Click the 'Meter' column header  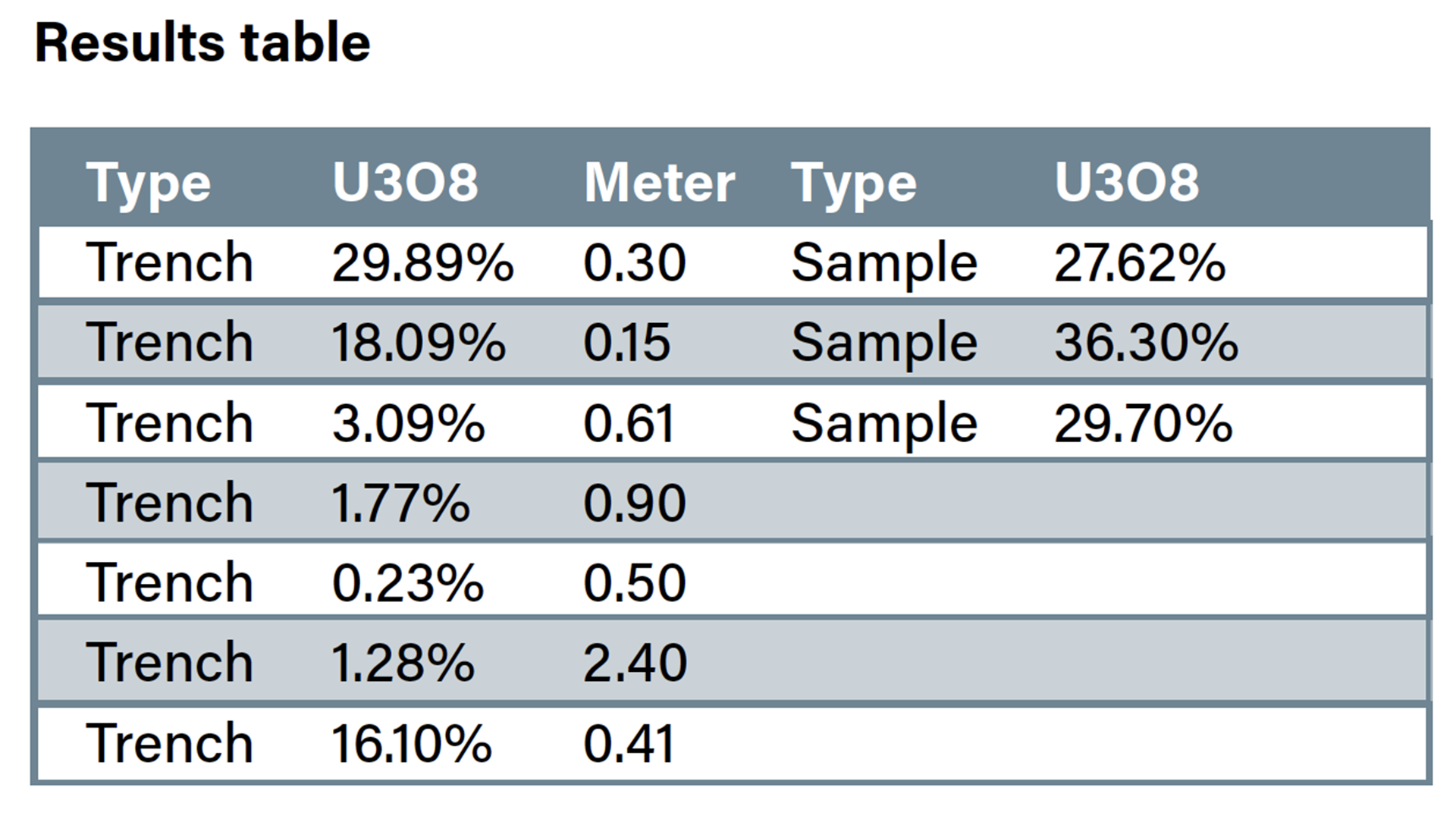coord(659,183)
